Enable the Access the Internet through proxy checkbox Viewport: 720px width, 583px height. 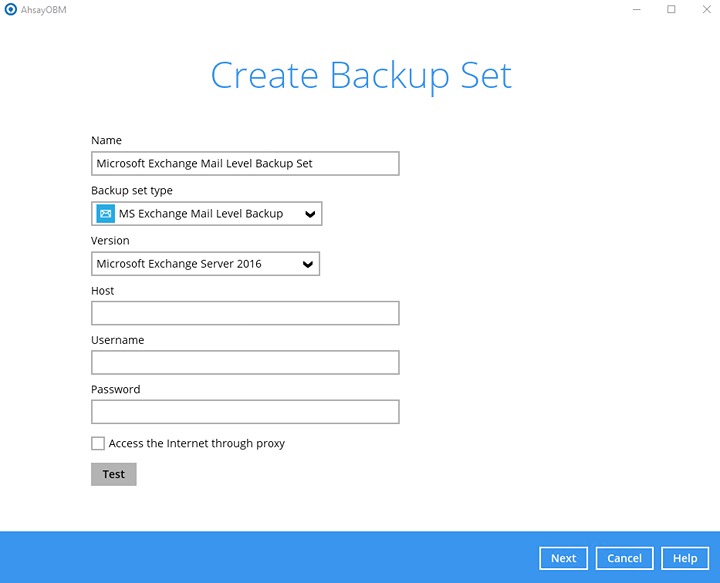(x=98, y=443)
